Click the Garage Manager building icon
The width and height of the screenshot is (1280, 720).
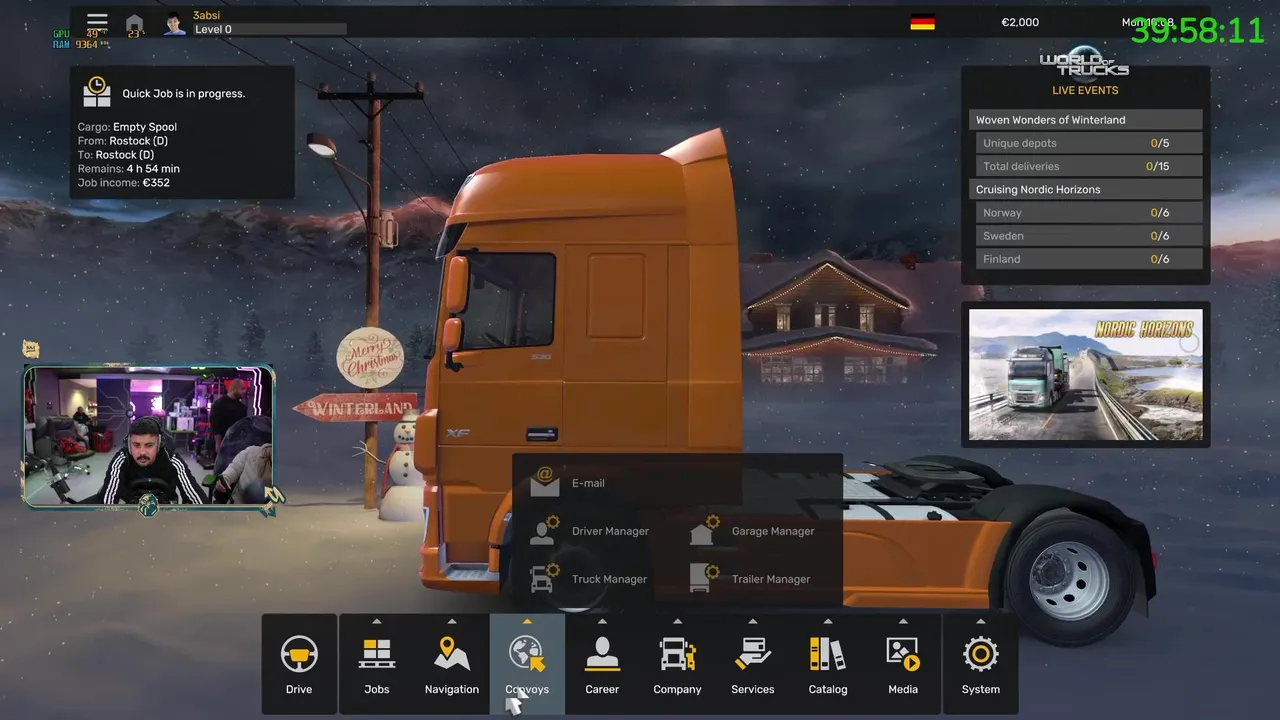(704, 530)
